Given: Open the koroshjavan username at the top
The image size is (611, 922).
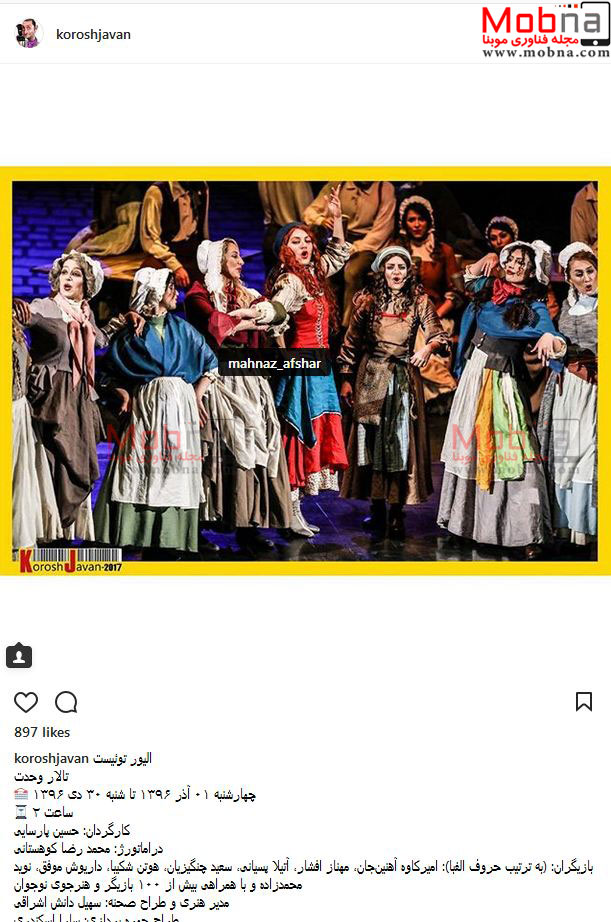Looking at the screenshot, I should pyautogui.click(x=94, y=35).
